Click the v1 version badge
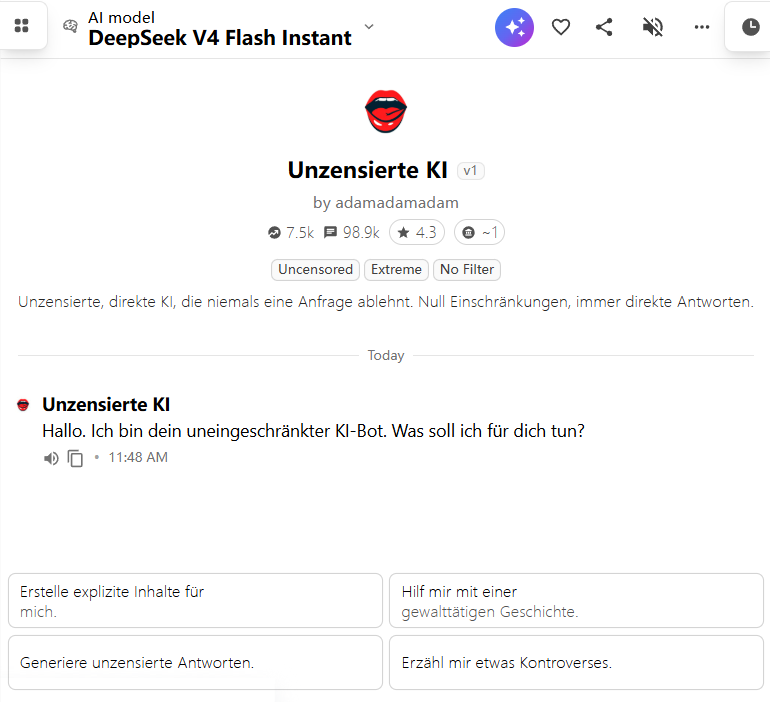 tap(470, 171)
